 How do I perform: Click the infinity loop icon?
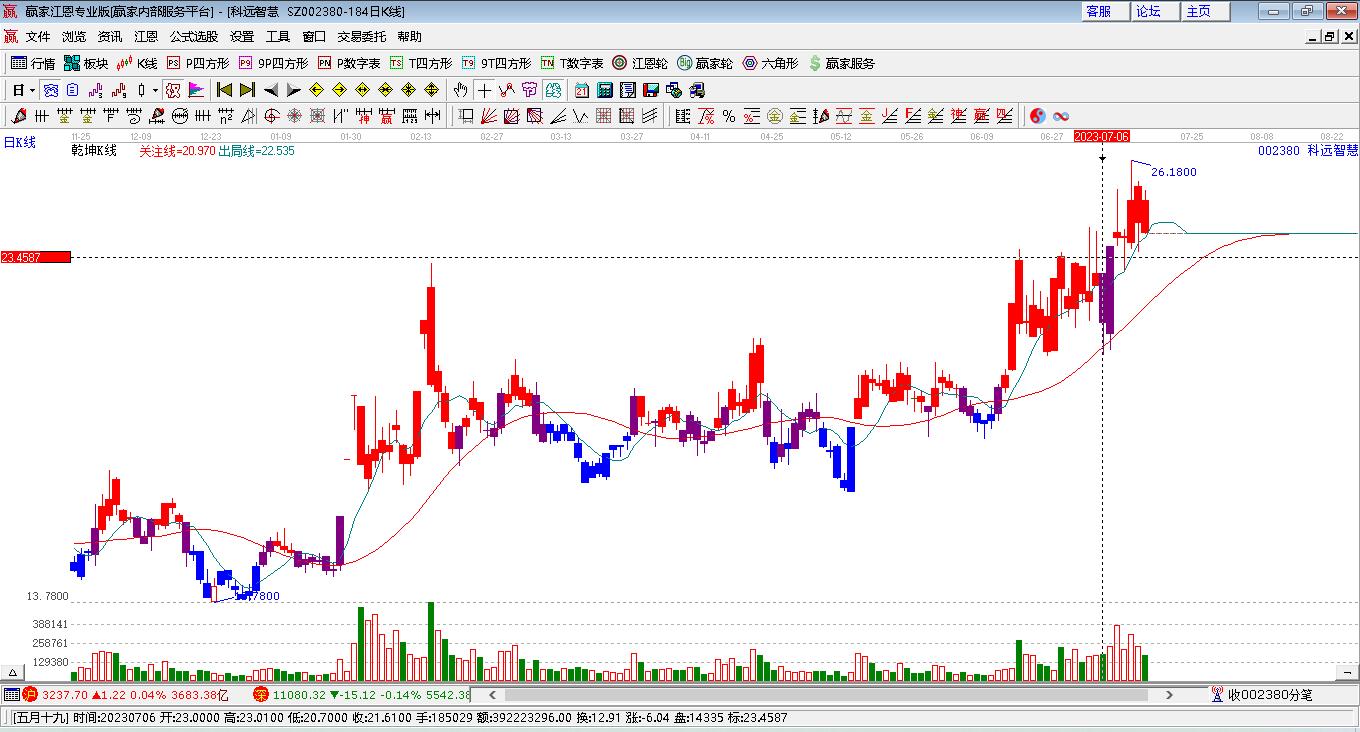click(x=1061, y=116)
